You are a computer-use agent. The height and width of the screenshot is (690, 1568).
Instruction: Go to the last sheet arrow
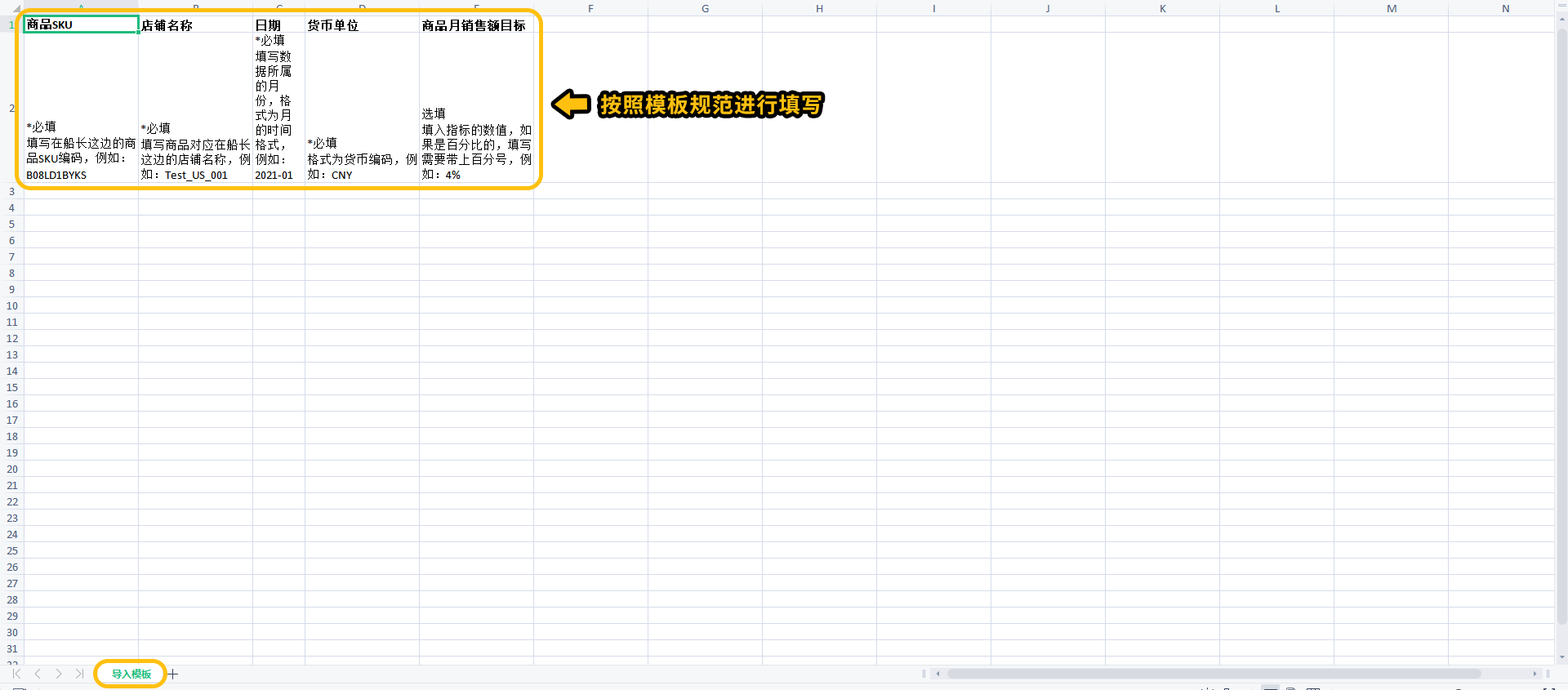[79, 674]
